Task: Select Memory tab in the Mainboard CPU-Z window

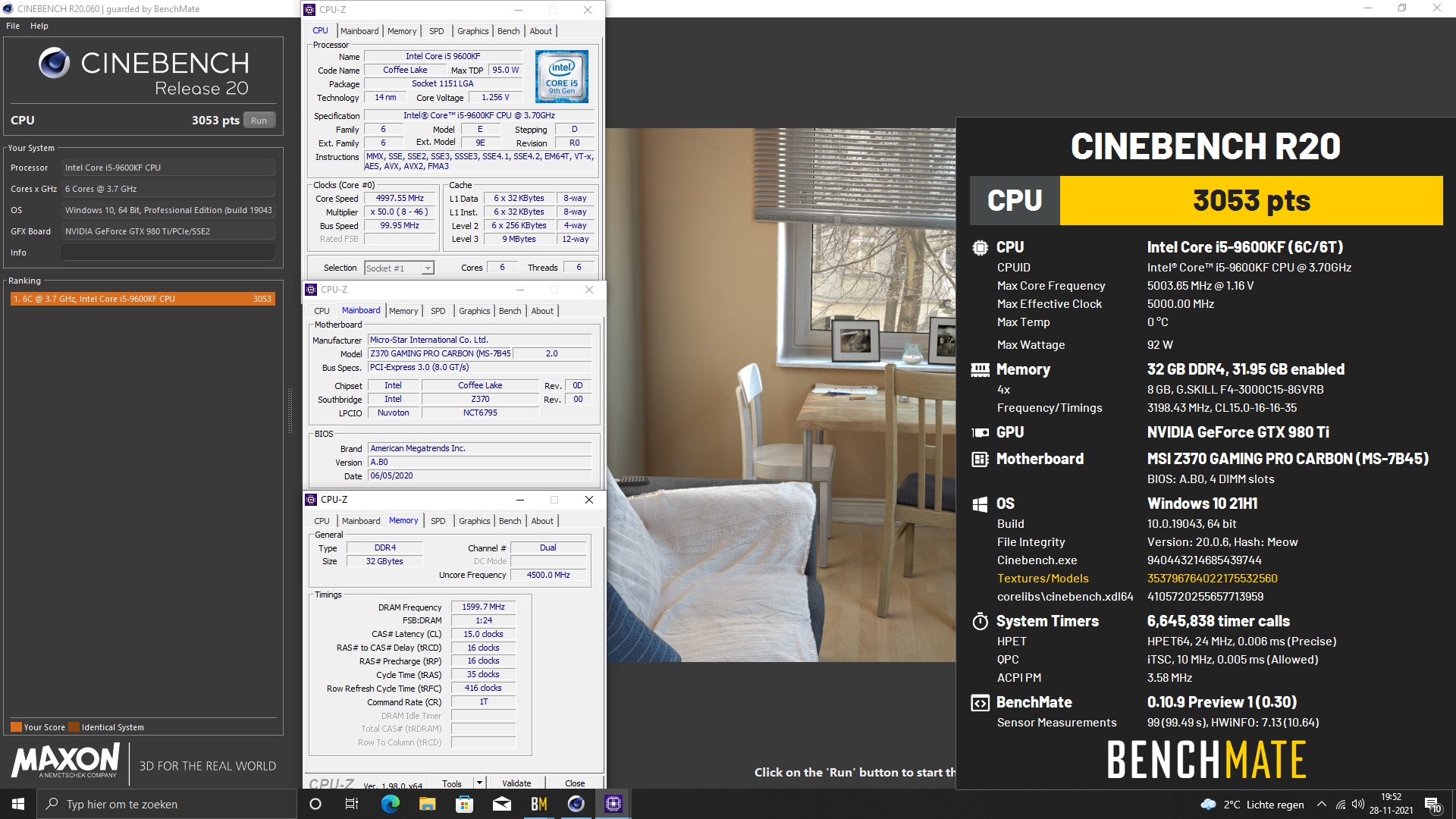Action: pos(403,311)
